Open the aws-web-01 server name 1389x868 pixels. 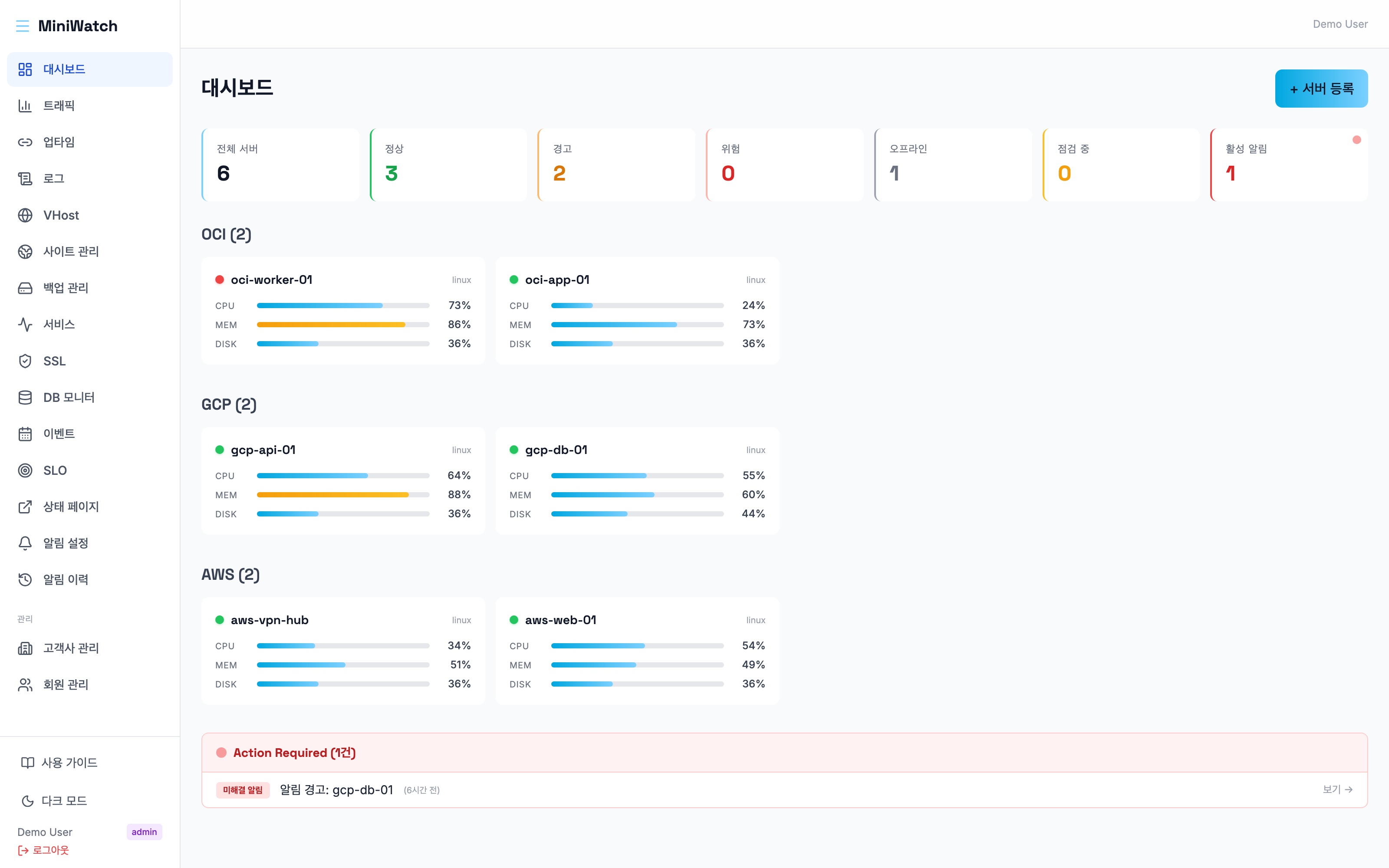point(561,620)
